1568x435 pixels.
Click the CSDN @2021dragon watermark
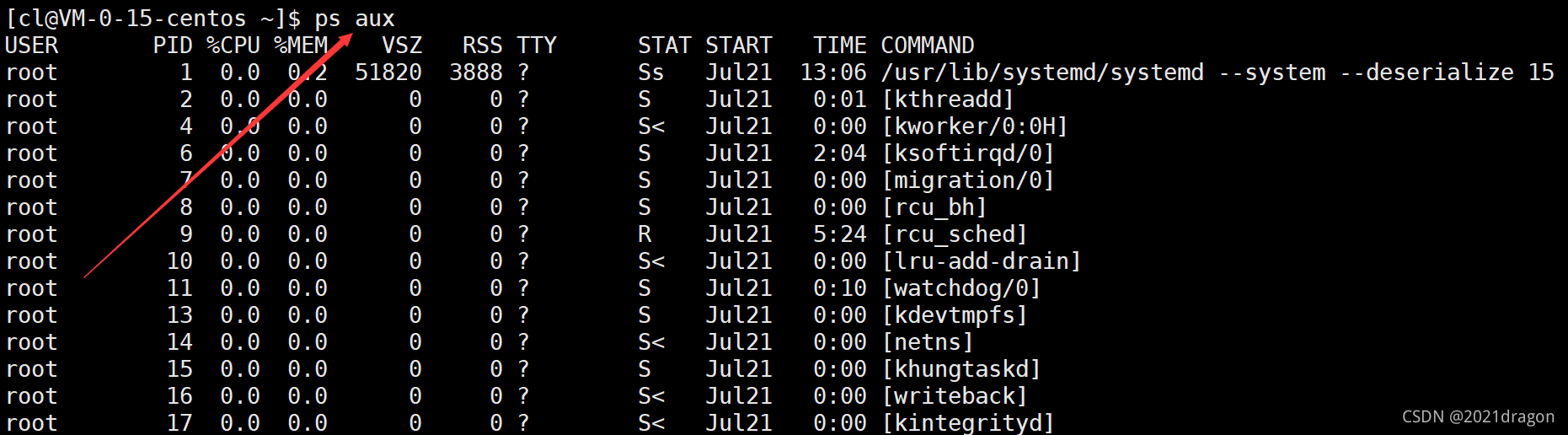1478,416
